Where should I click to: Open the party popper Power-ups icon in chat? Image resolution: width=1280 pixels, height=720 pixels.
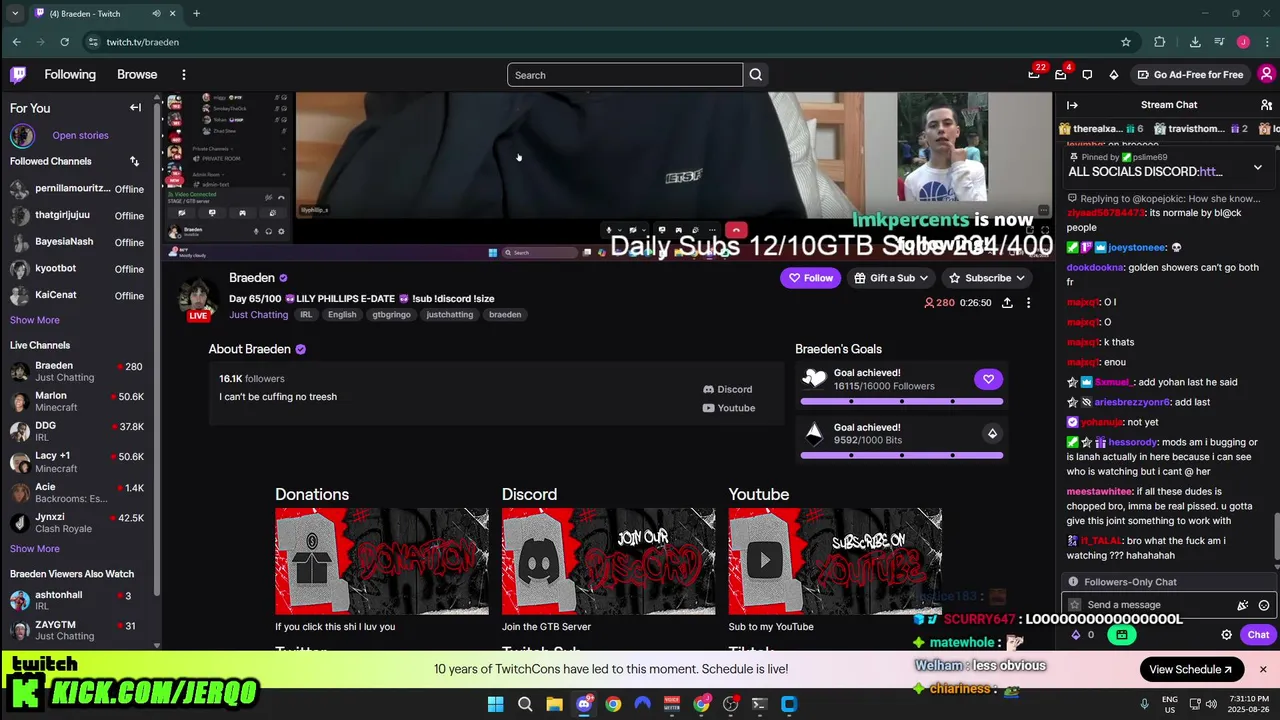coord(1243,605)
